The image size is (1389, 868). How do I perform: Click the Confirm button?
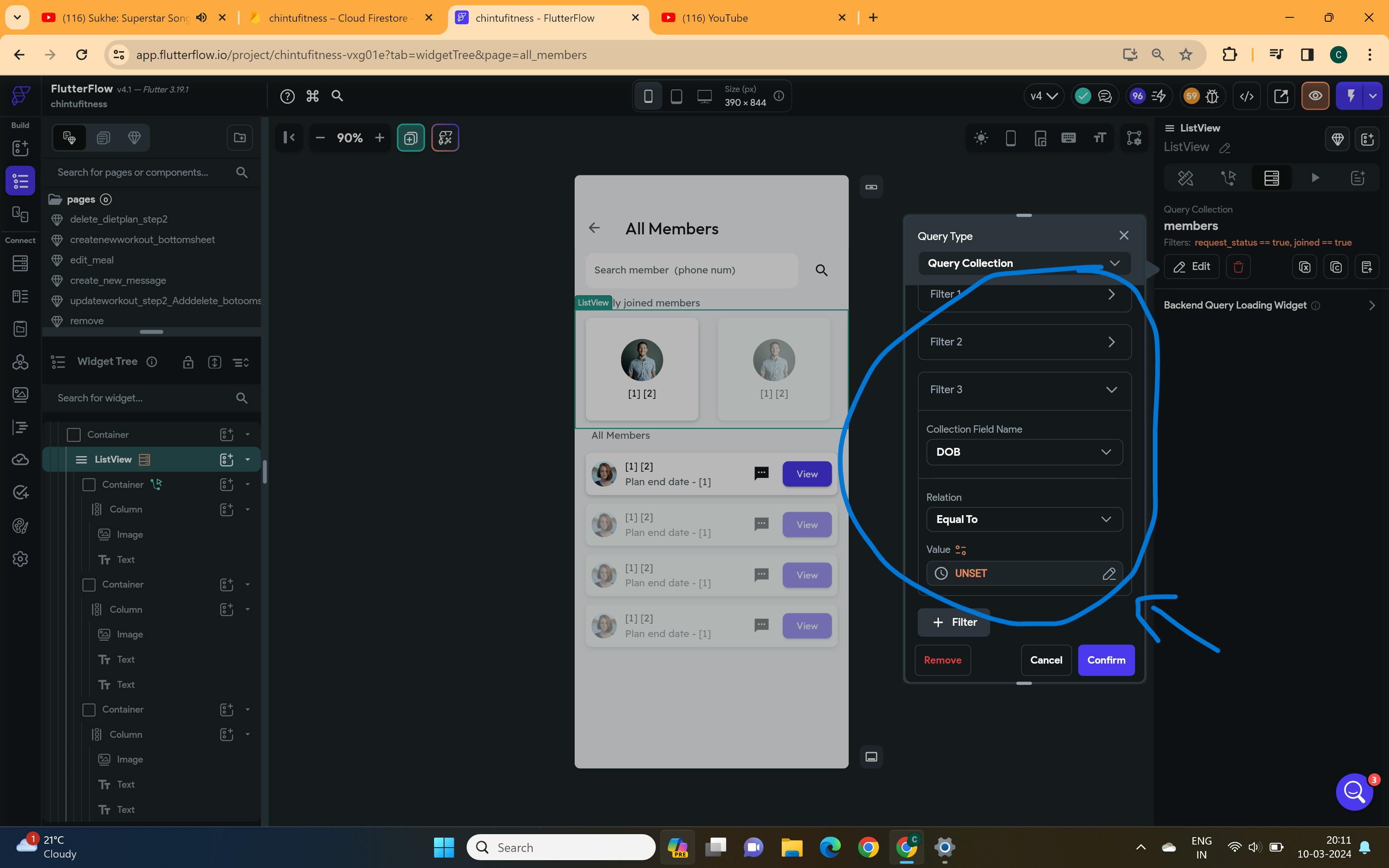(1106, 660)
